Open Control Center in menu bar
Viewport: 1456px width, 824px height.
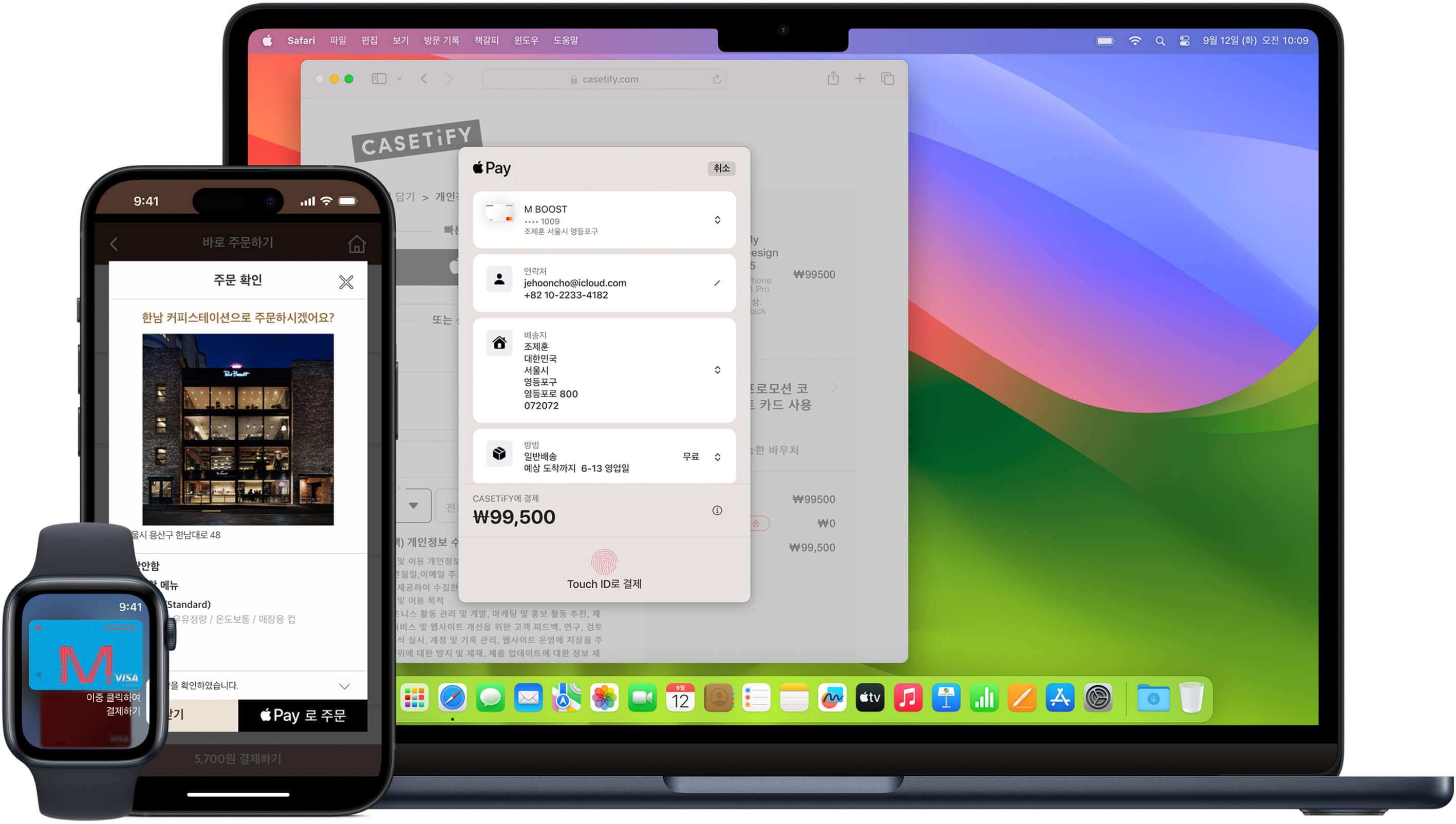1184,41
